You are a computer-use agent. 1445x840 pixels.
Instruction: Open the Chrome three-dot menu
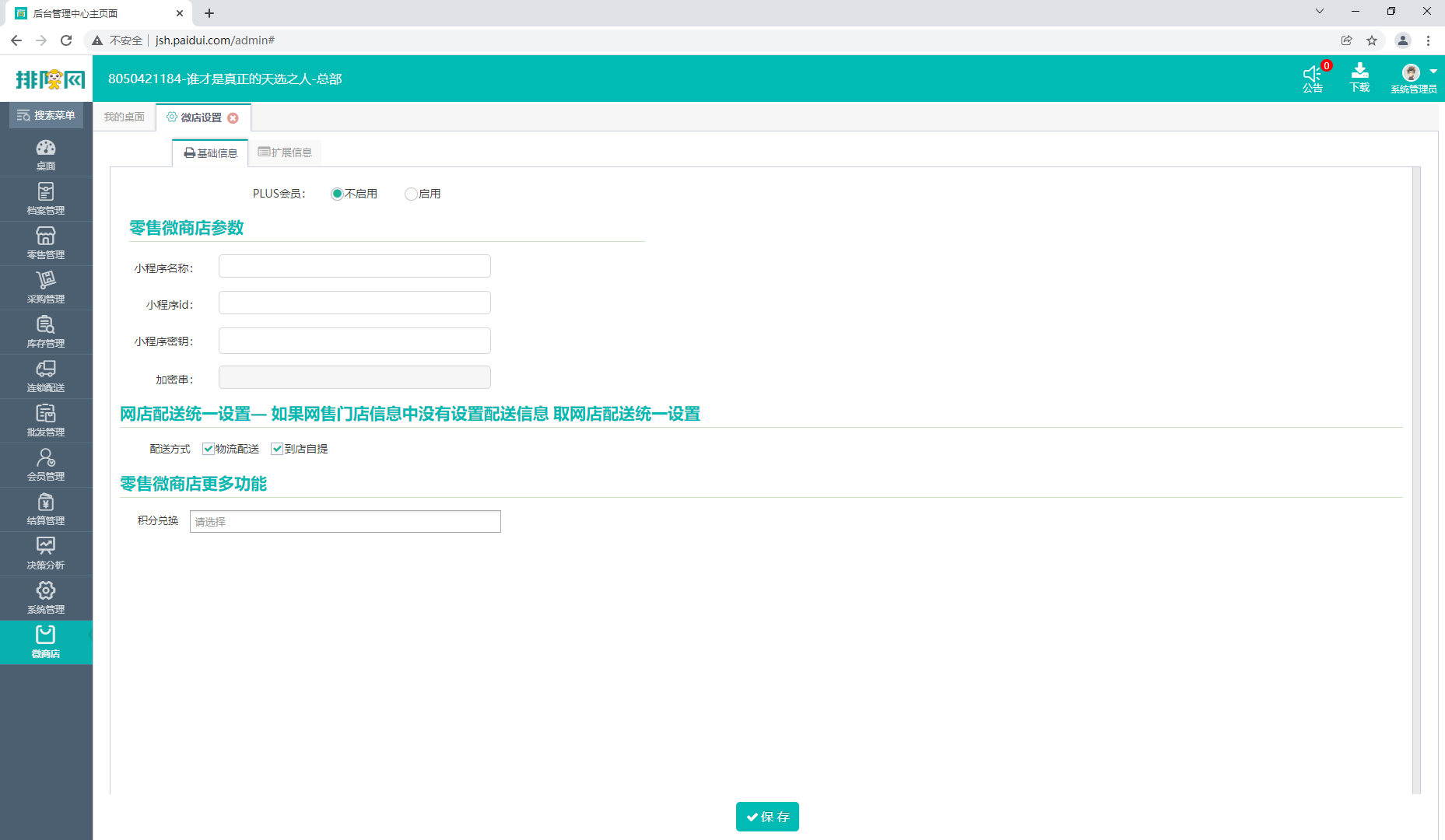pyautogui.click(x=1428, y=40)
